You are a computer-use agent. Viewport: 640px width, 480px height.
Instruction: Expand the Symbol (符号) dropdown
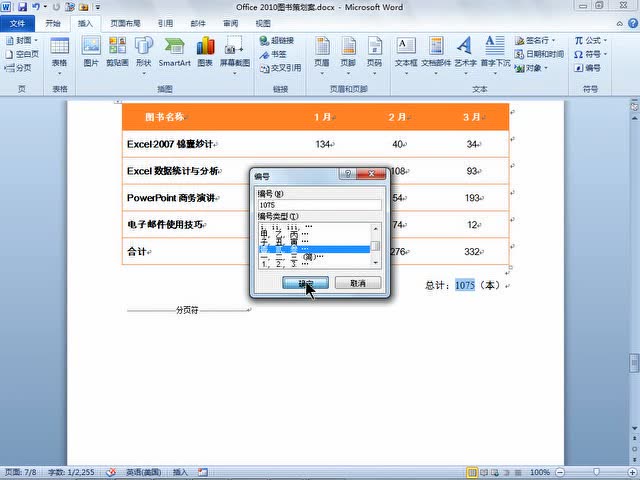605,54
